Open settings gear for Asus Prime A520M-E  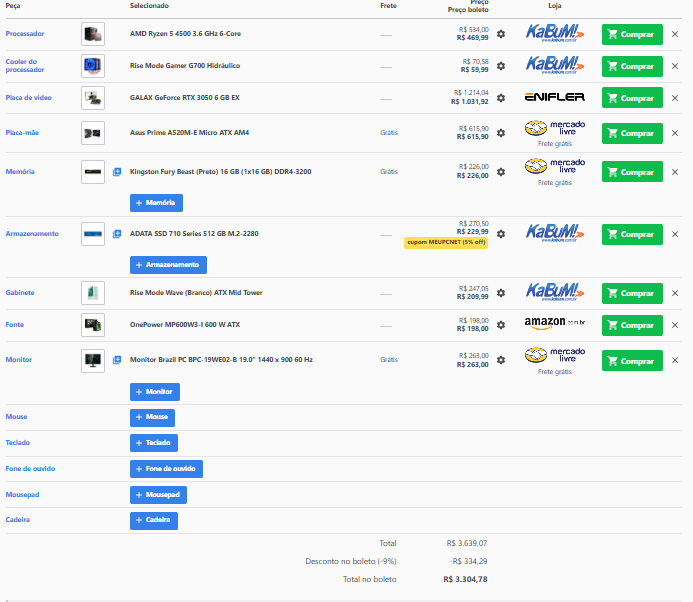(501, 133)
